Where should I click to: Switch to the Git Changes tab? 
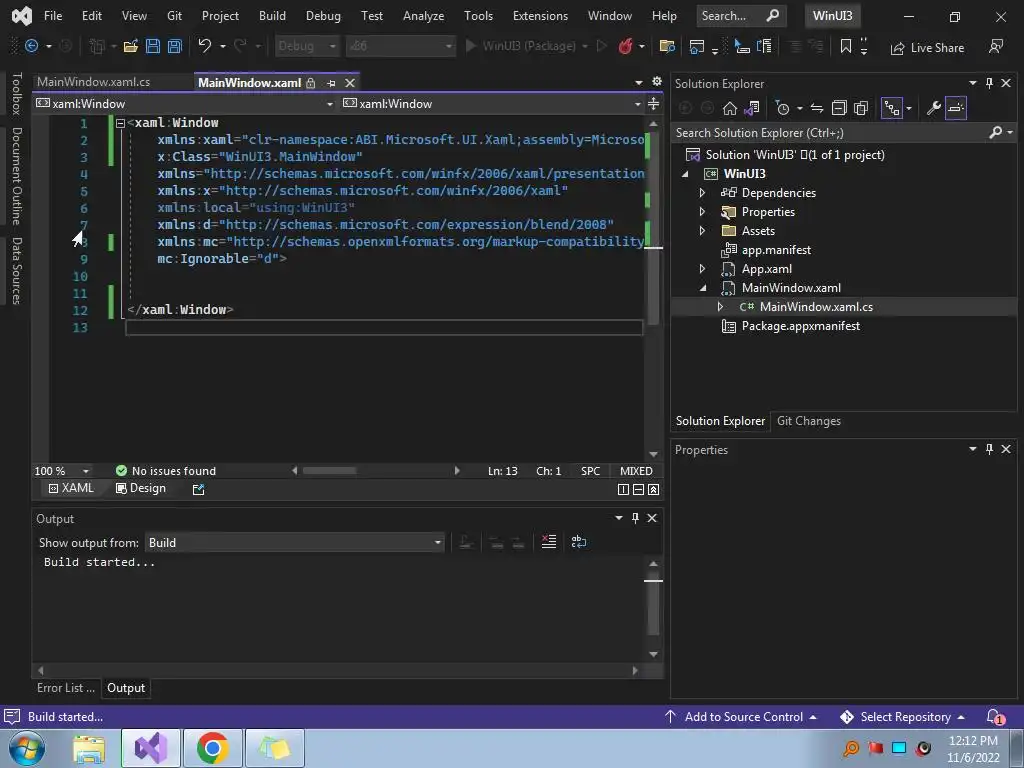[x=808, y=421]
